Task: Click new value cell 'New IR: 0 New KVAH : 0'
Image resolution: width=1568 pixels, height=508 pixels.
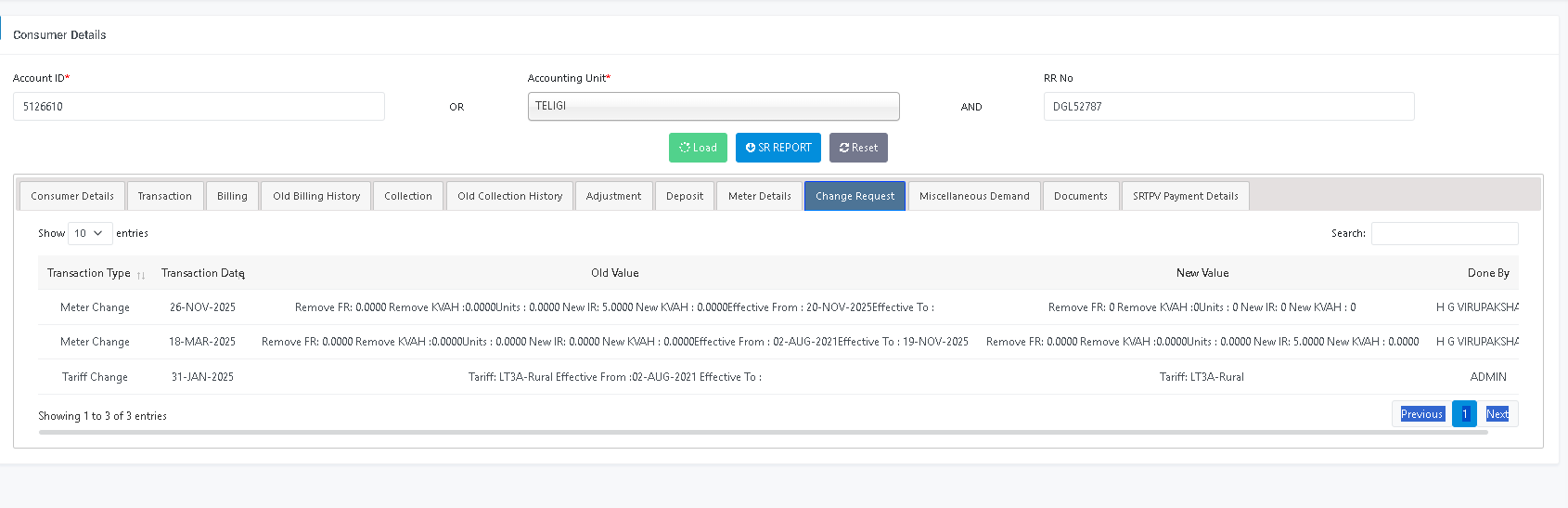Action: click(1202, 307)
